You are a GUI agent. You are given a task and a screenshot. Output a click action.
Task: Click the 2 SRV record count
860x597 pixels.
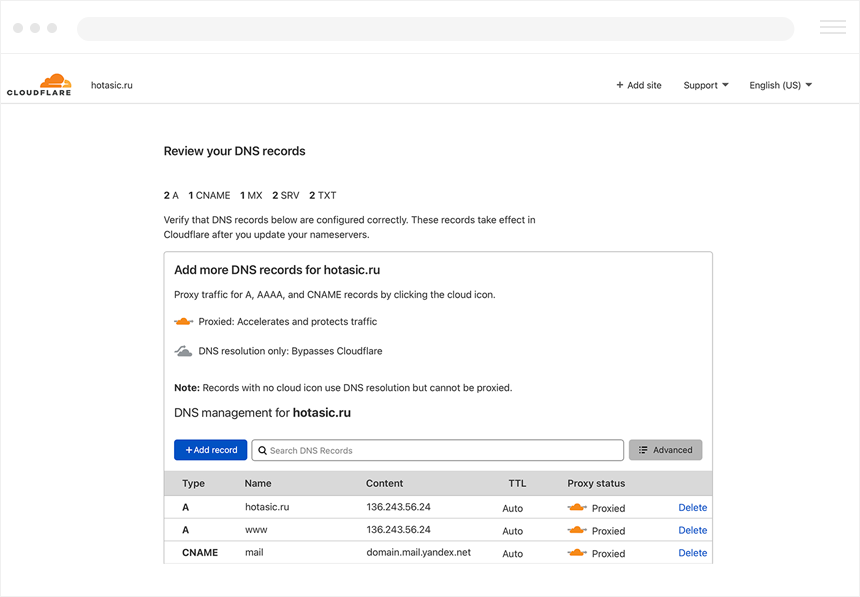coord(286,195)
